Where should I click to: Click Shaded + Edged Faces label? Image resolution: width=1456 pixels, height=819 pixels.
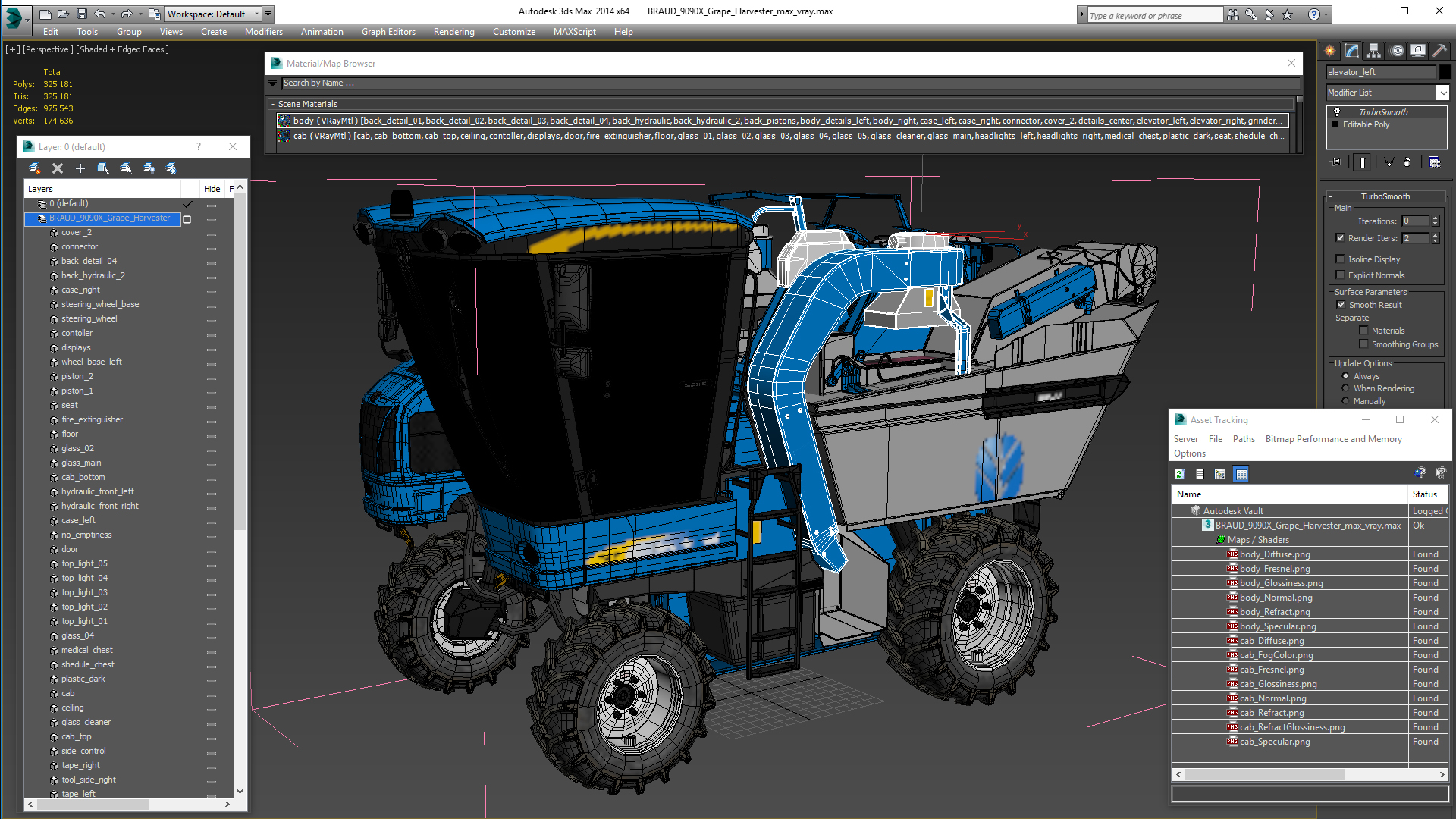(x=122, y=49)
